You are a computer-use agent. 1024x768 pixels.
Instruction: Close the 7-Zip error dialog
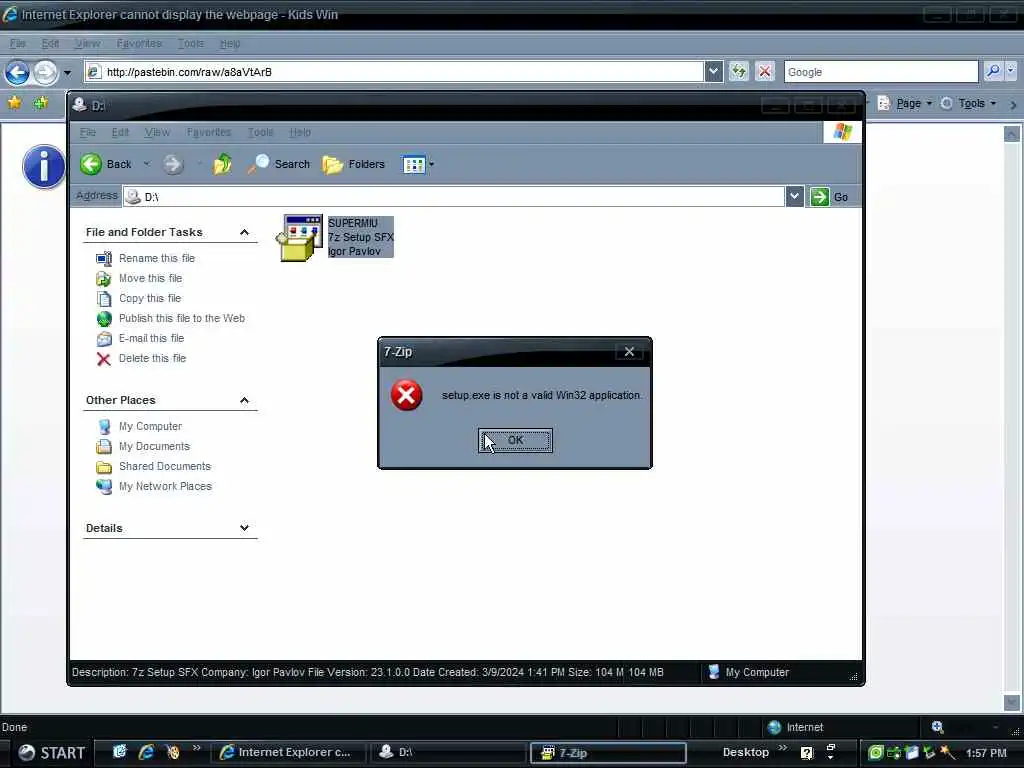[629, 351]
